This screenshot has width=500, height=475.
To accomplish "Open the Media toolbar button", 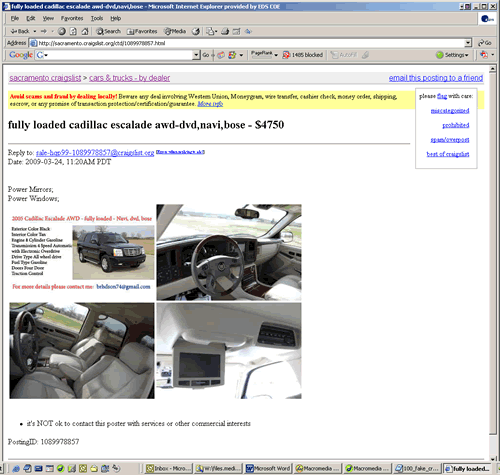I will [x=175, y=31].
